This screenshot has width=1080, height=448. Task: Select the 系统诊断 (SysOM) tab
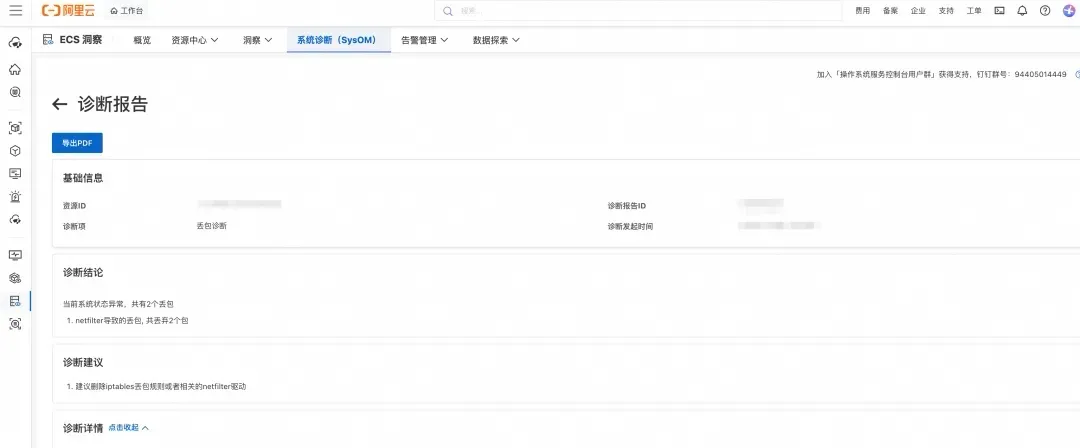337,40
